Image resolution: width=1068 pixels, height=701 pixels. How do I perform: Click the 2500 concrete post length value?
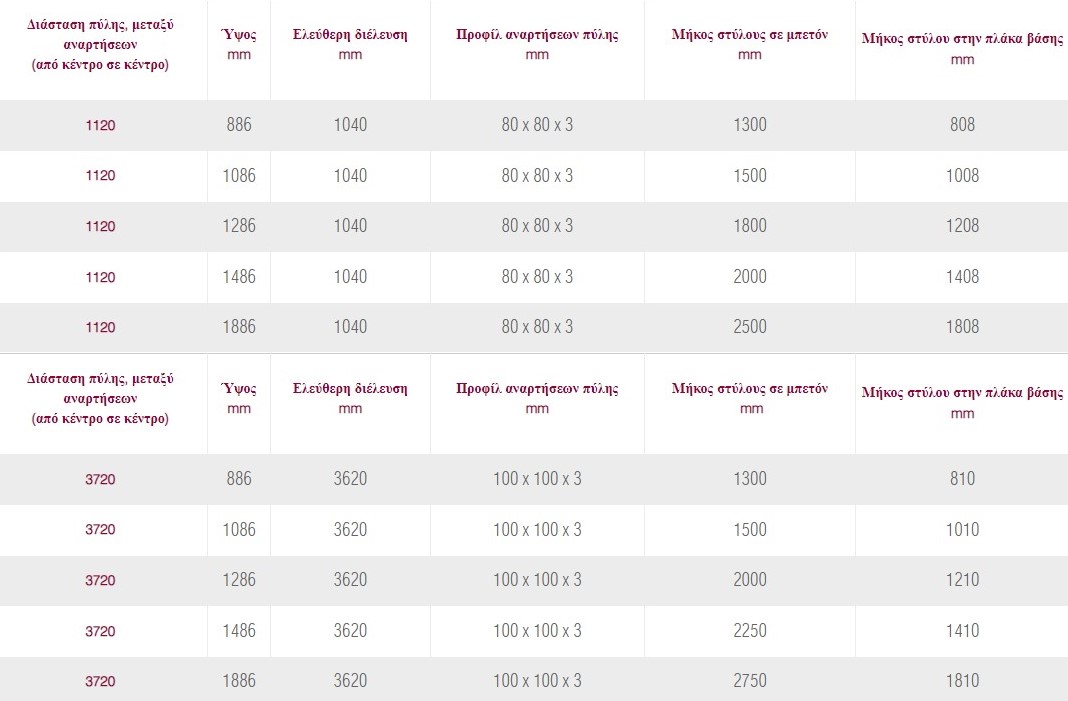click(x=750, y=327)
